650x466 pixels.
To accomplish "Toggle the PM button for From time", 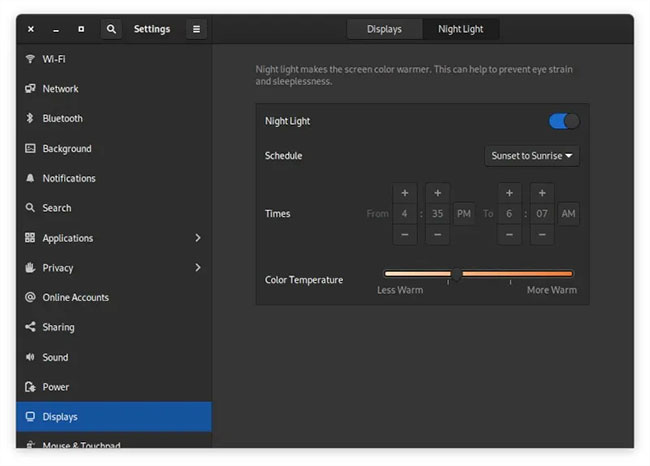I will [x=463, y=214].
